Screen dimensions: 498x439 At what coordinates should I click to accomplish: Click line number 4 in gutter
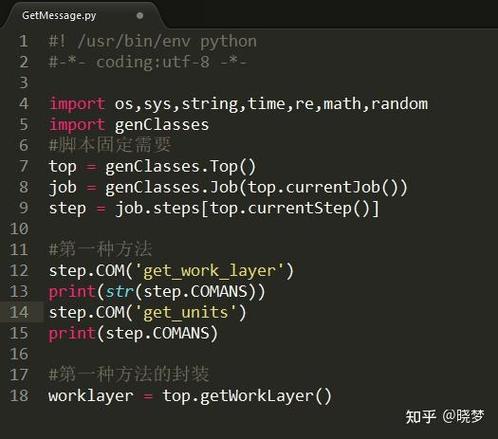(x=23, y=104)
